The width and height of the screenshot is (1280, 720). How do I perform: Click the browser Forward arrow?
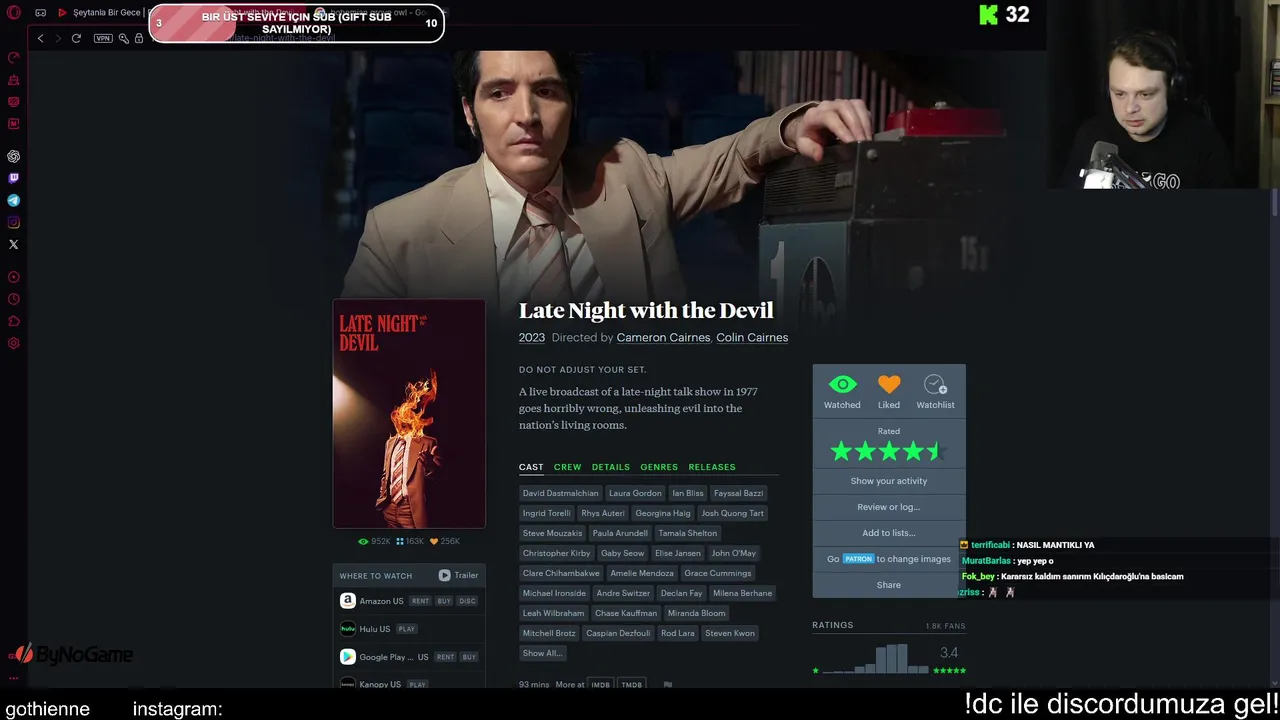click(58, 38)
